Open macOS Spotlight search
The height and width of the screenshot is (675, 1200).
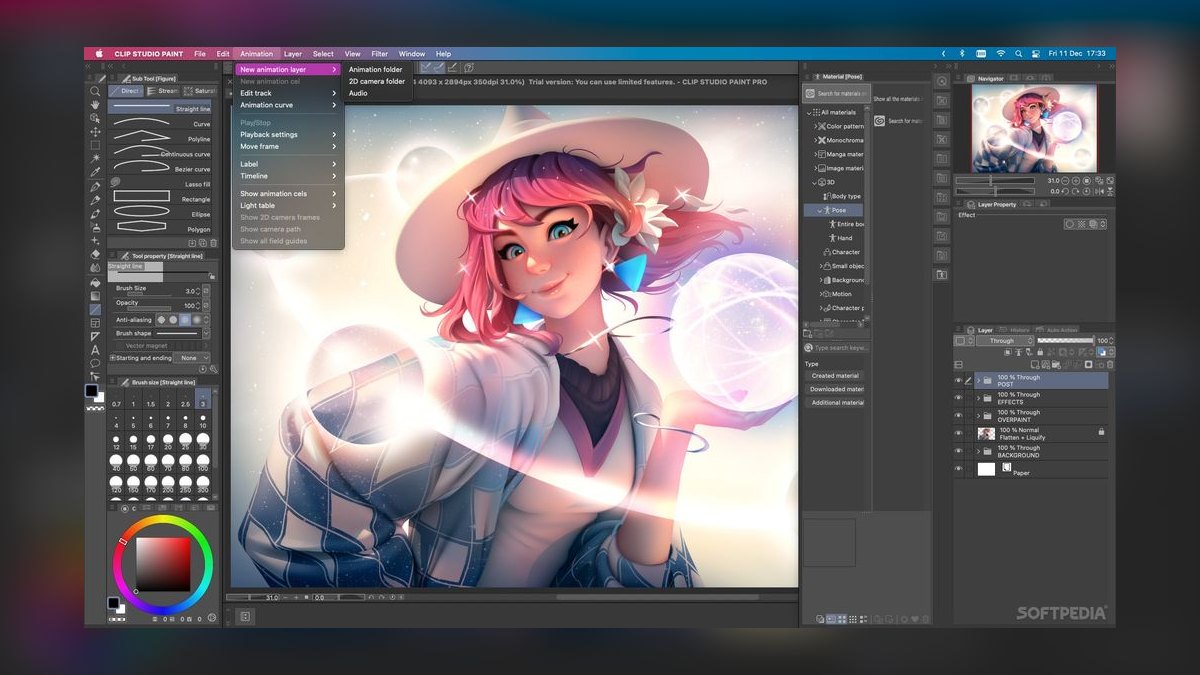coord(1020,54)
